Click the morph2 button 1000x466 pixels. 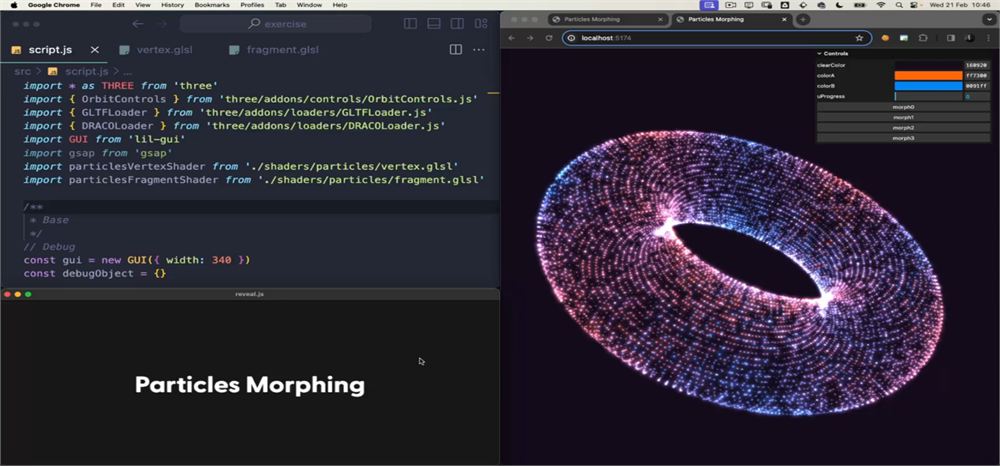point(903,127)
